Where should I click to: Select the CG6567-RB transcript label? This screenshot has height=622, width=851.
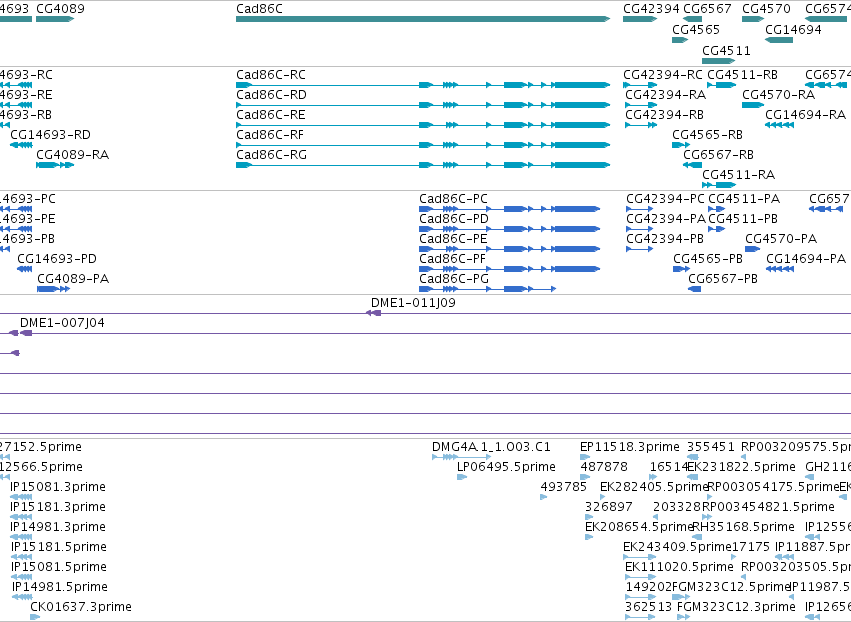coord(718,155)
